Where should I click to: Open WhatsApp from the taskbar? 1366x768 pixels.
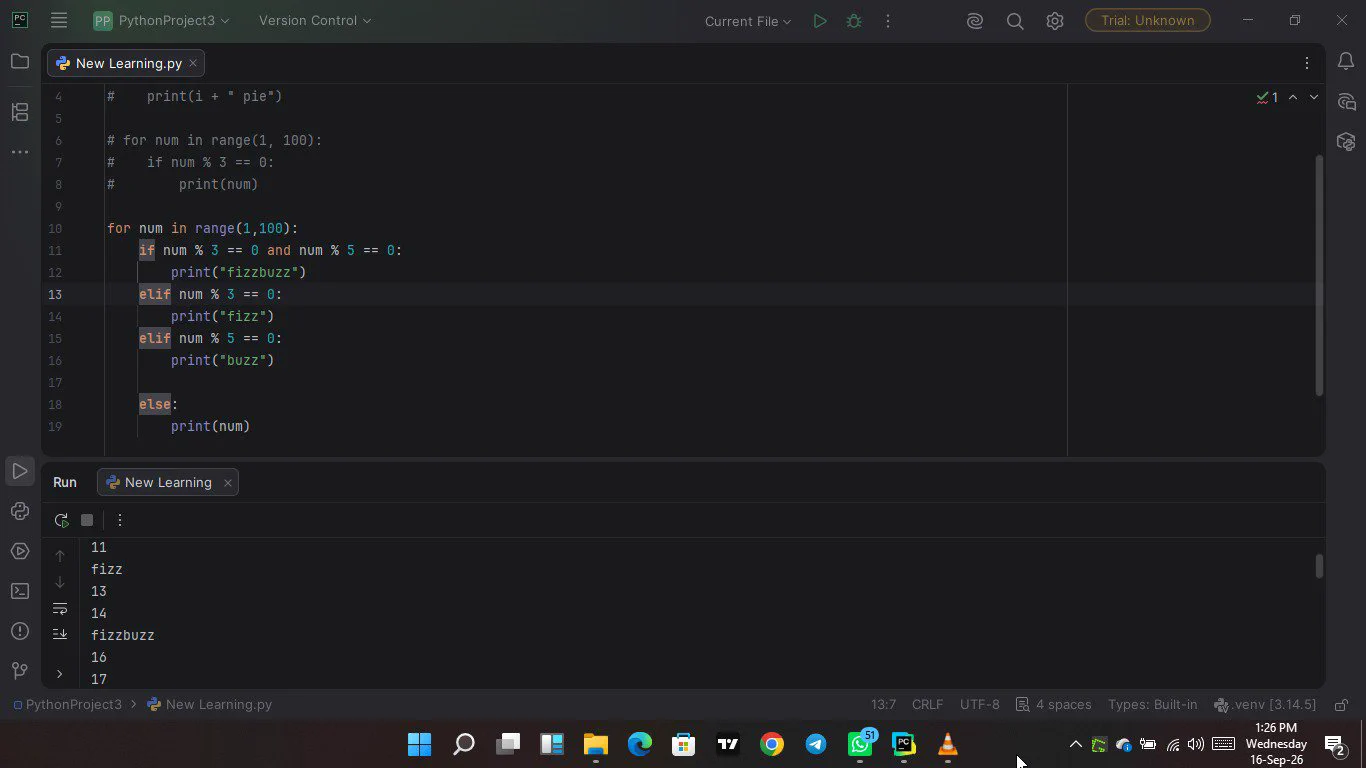click(x=860, y=744)
